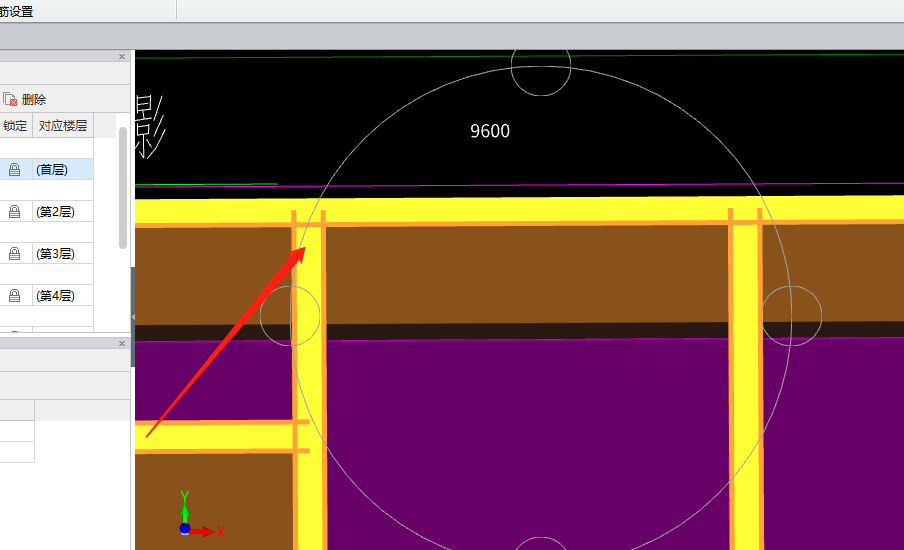
Task: Close the upper left panel
Action: (122, 56)
